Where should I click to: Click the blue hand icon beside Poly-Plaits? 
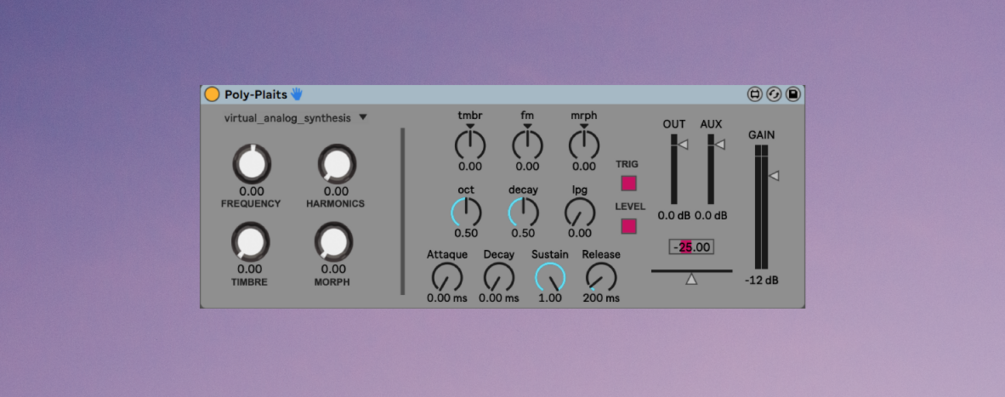pyautogui.click(x=296, y=94)
